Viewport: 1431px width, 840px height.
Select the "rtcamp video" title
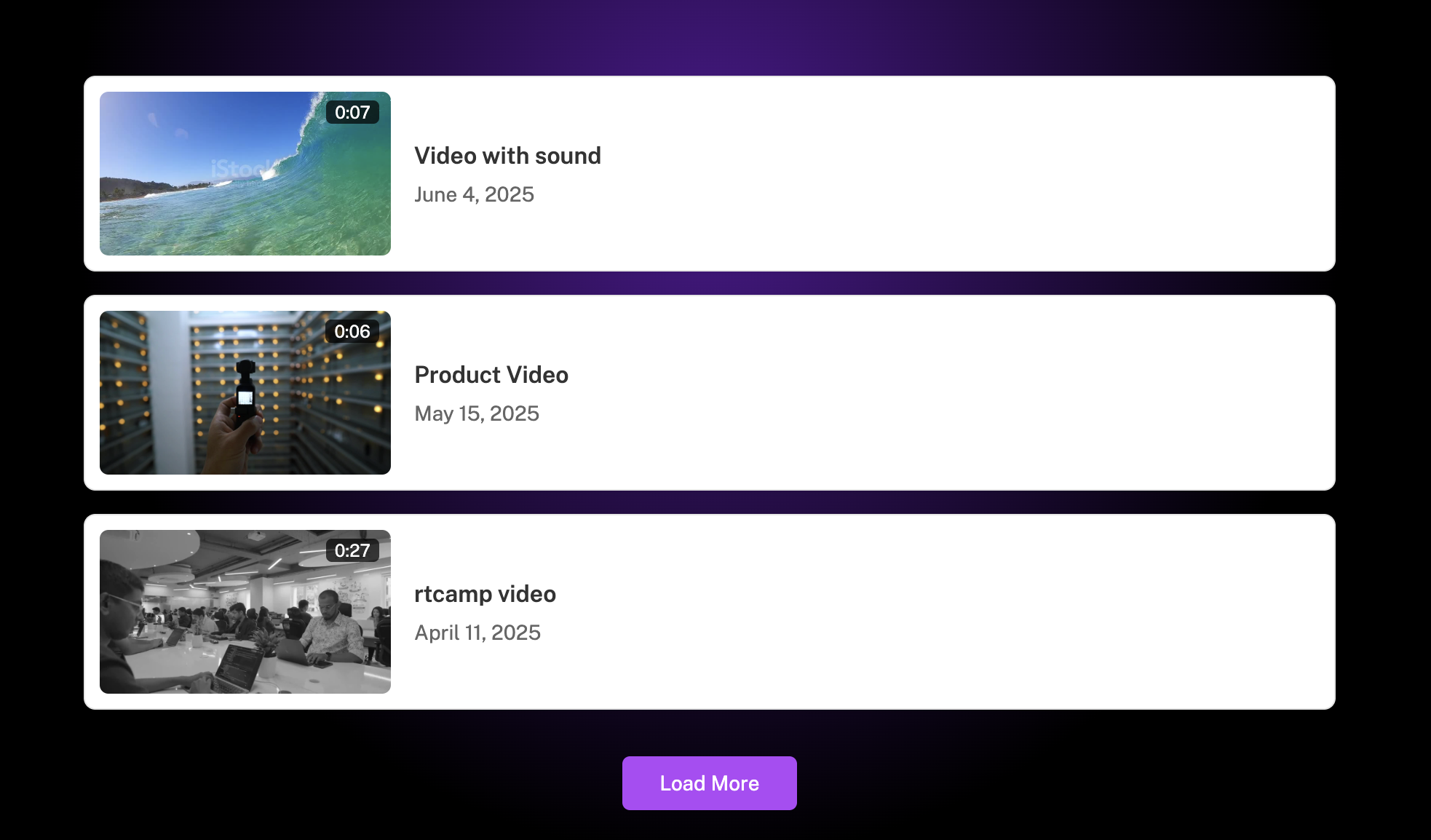point(485,594)
